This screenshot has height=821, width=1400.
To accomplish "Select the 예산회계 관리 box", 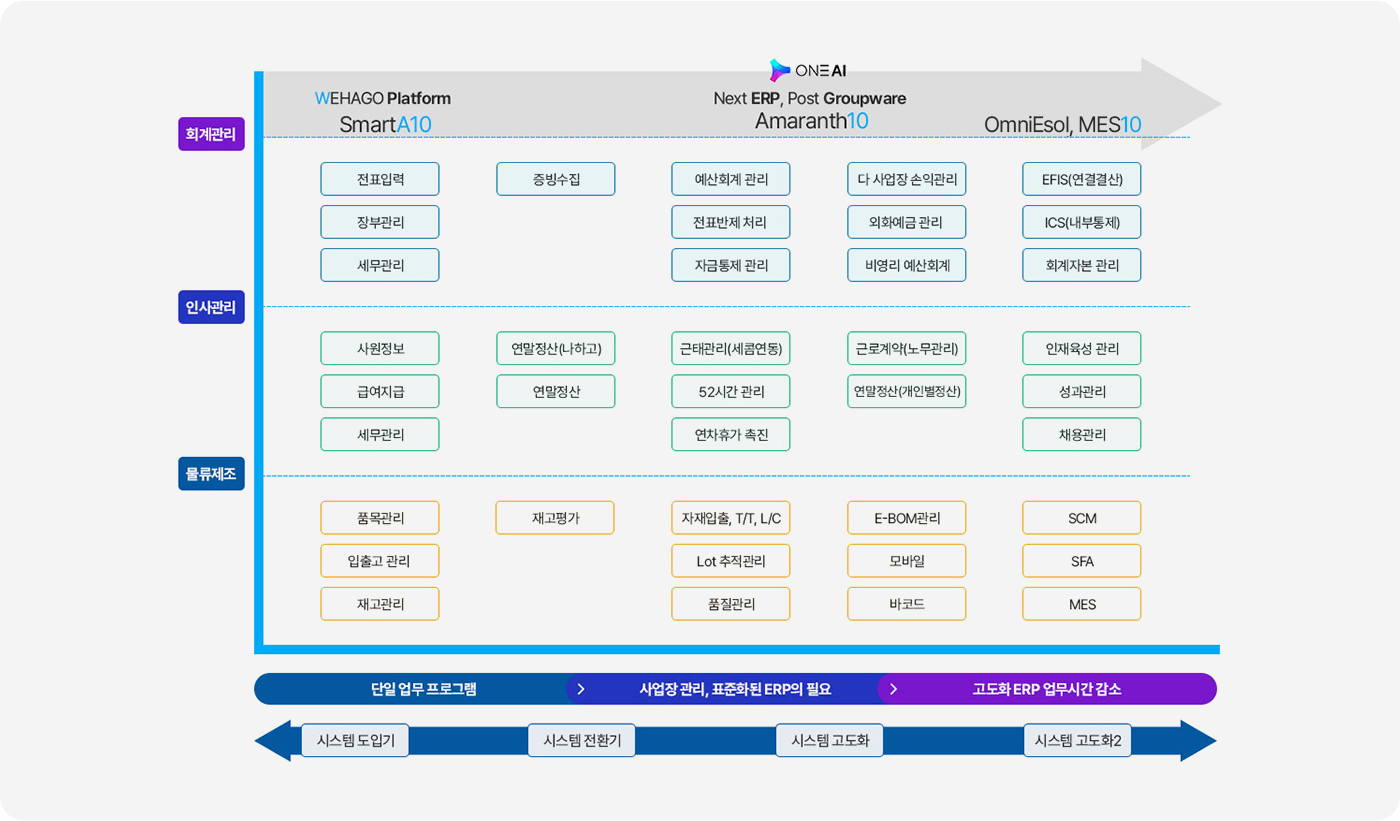I will [x=731, y=179].
